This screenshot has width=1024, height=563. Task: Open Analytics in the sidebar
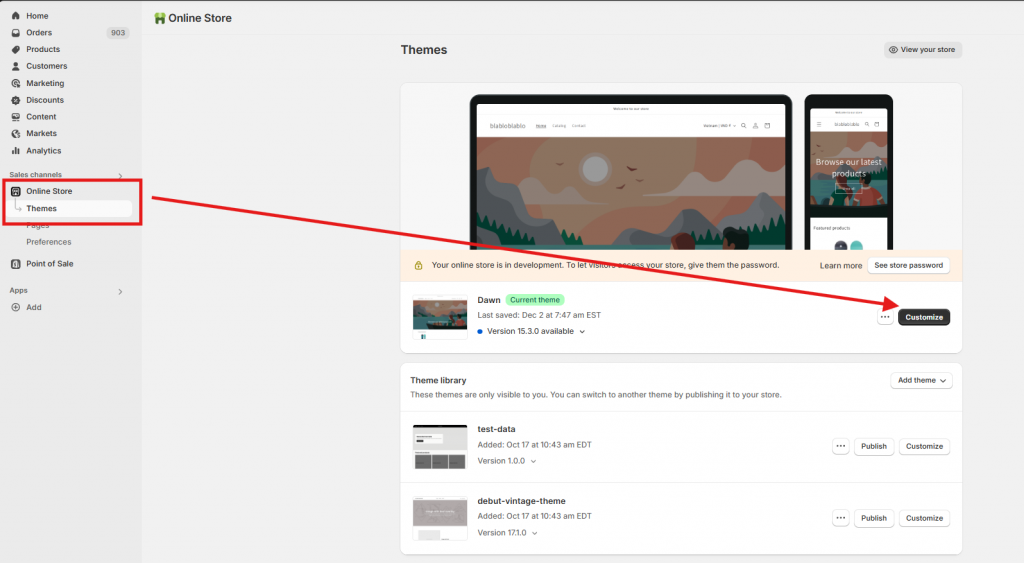tap(44, 150)
